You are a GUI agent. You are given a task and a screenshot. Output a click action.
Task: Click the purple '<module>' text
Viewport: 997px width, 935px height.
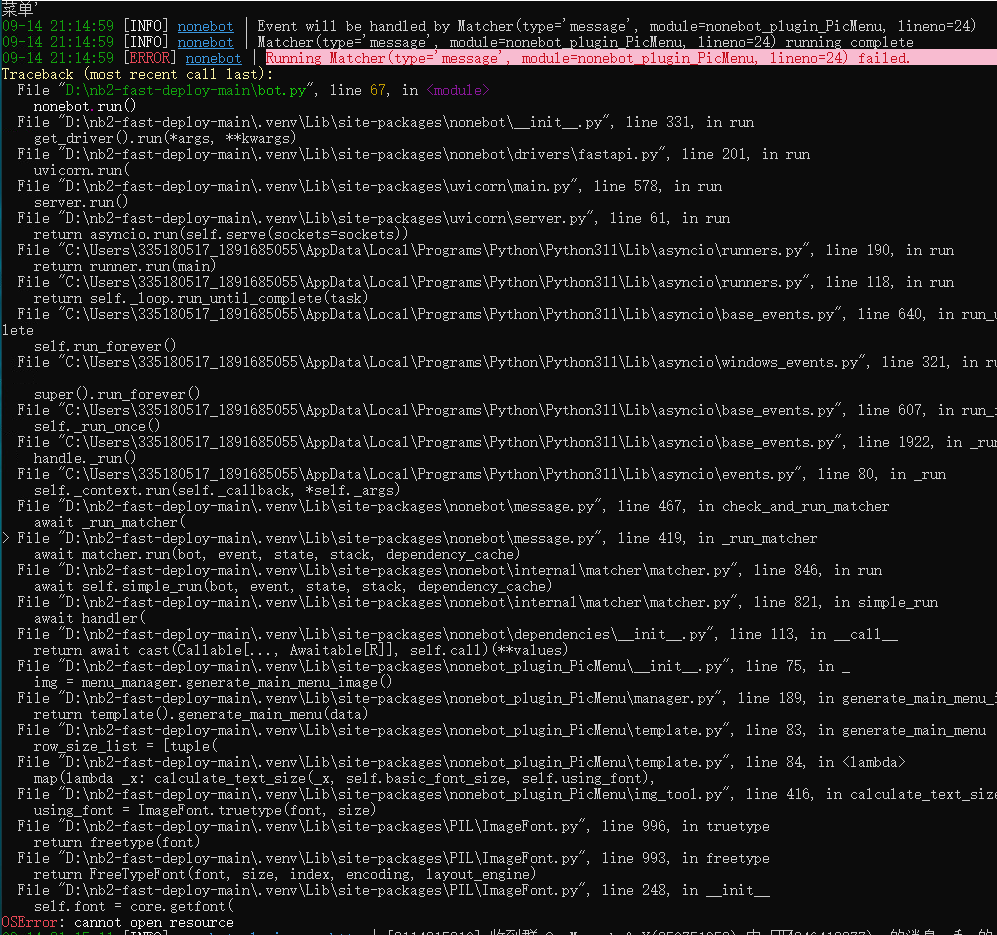pos(458,90)
